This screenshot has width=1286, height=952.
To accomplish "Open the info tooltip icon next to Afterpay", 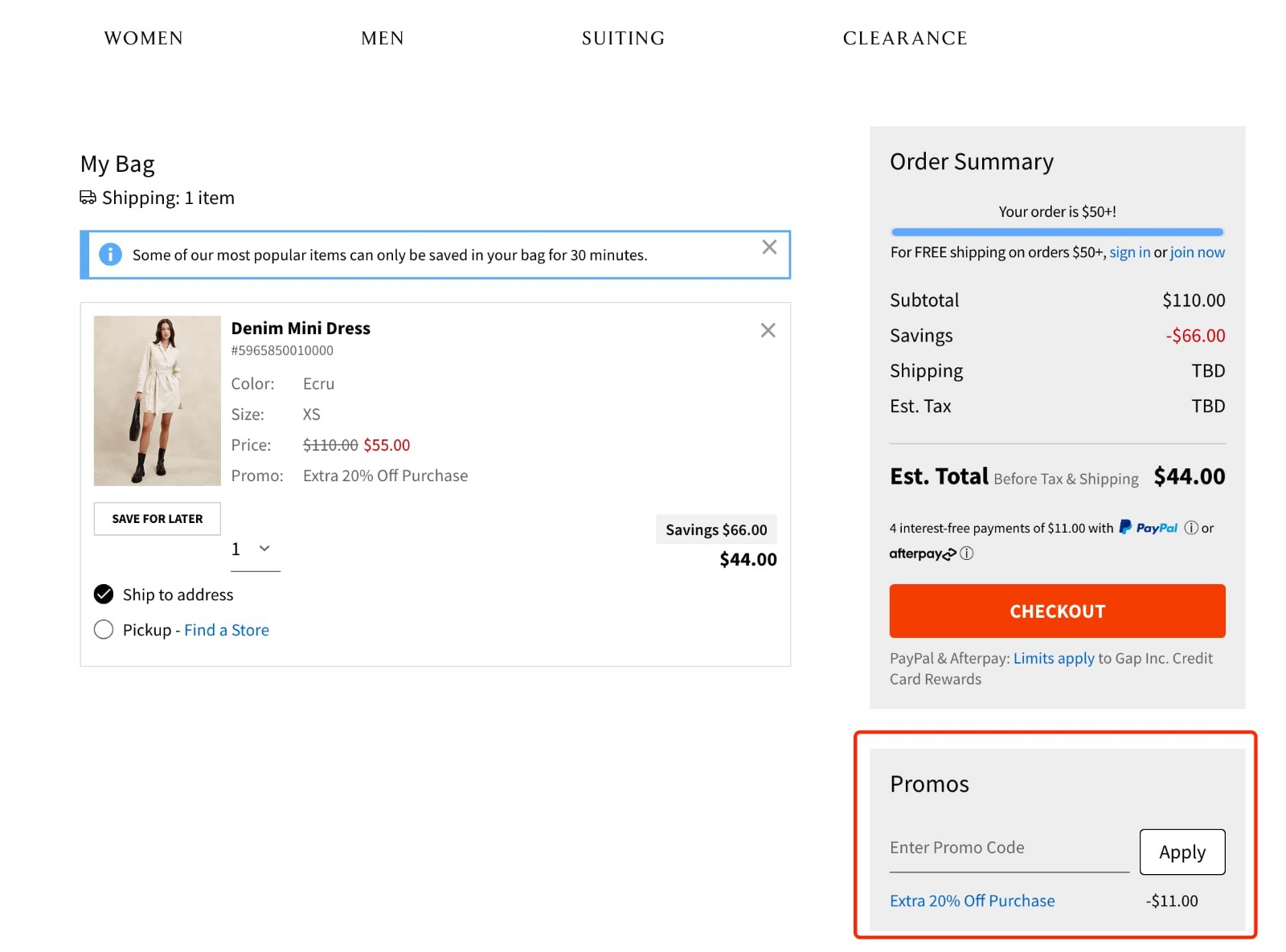I will pyautogui.click(x=967, y=554).
